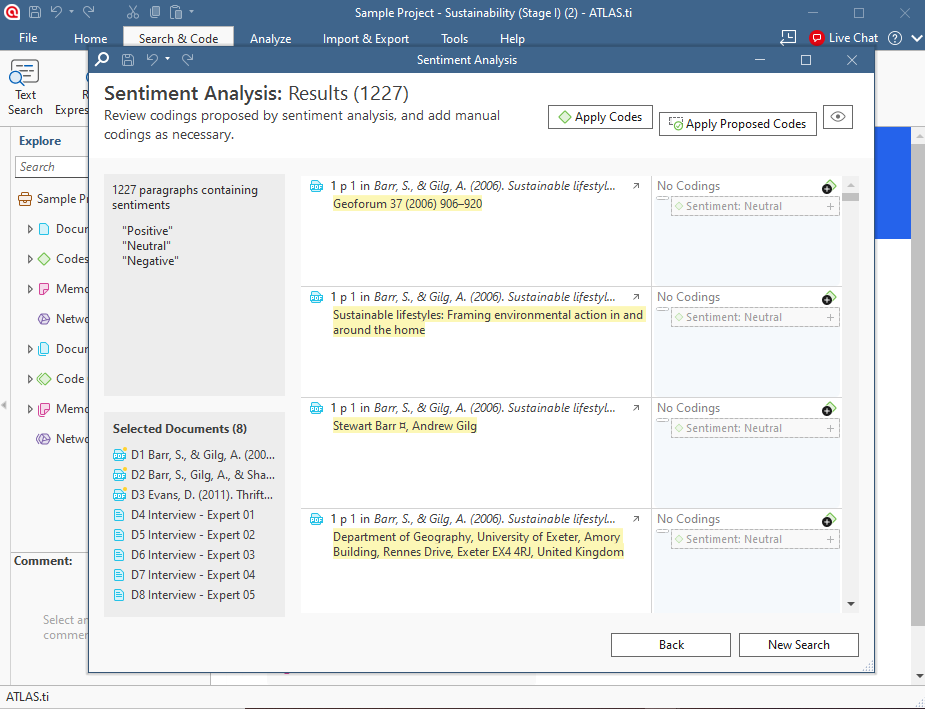Switch to the Analyze tab
This screenshot has height=709, width=925.
pyautogui.click(x=270, y=38)
